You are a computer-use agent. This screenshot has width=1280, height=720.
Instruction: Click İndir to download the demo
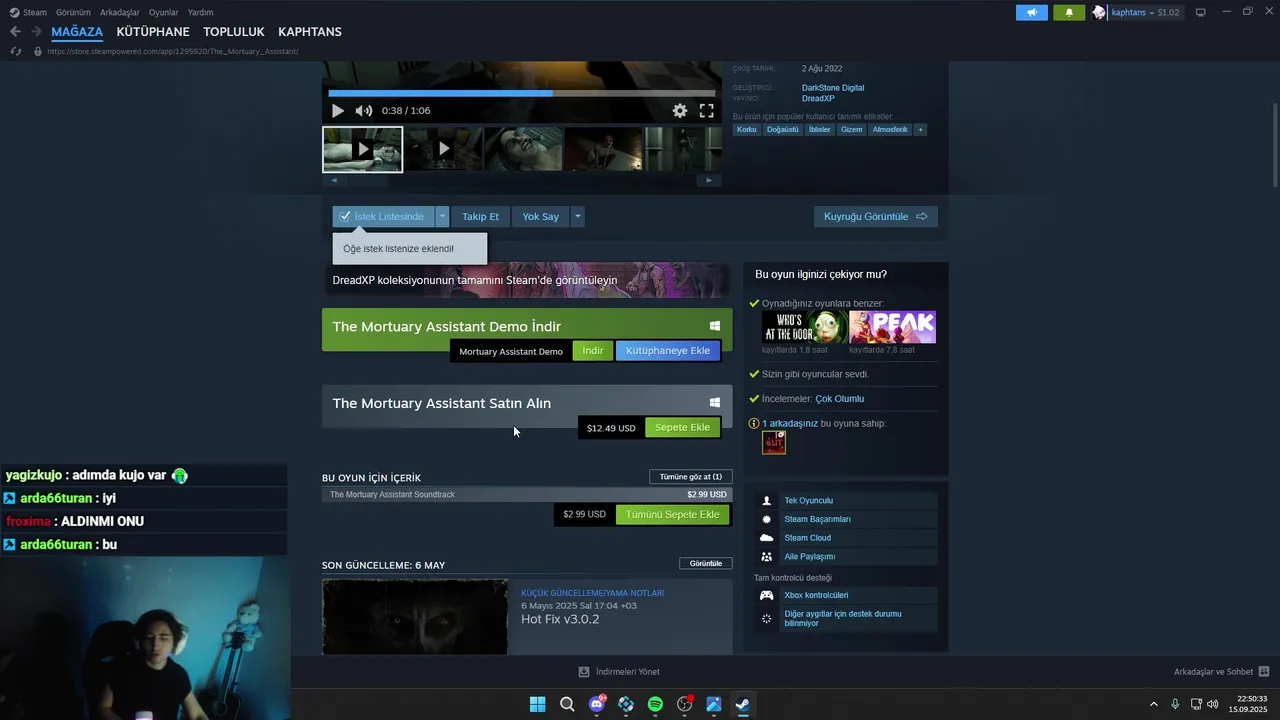click(x=593, y=351)
